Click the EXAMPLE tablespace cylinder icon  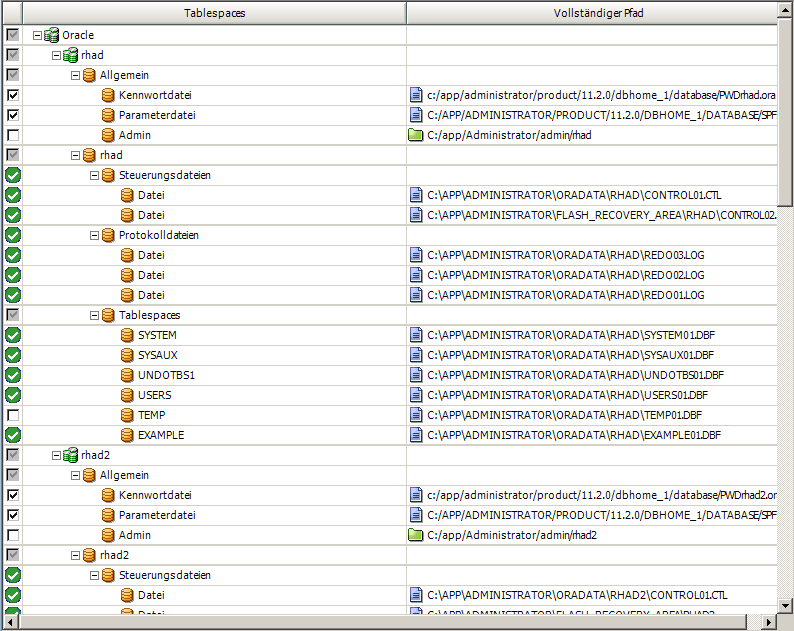[127, 435]
